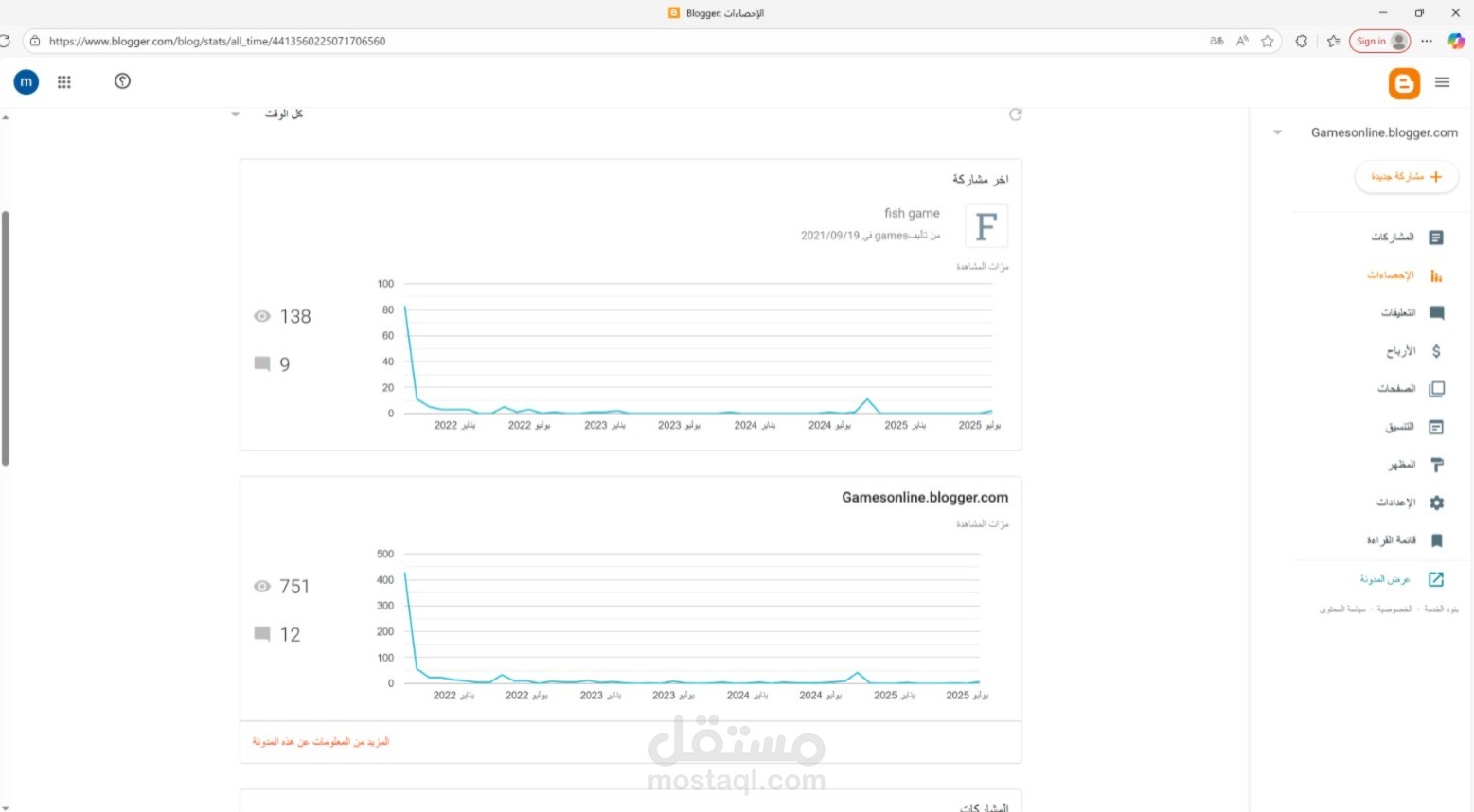The image size is (1474, 812).
Task: Click the comment icon beside 12
Action: point(262,634)
